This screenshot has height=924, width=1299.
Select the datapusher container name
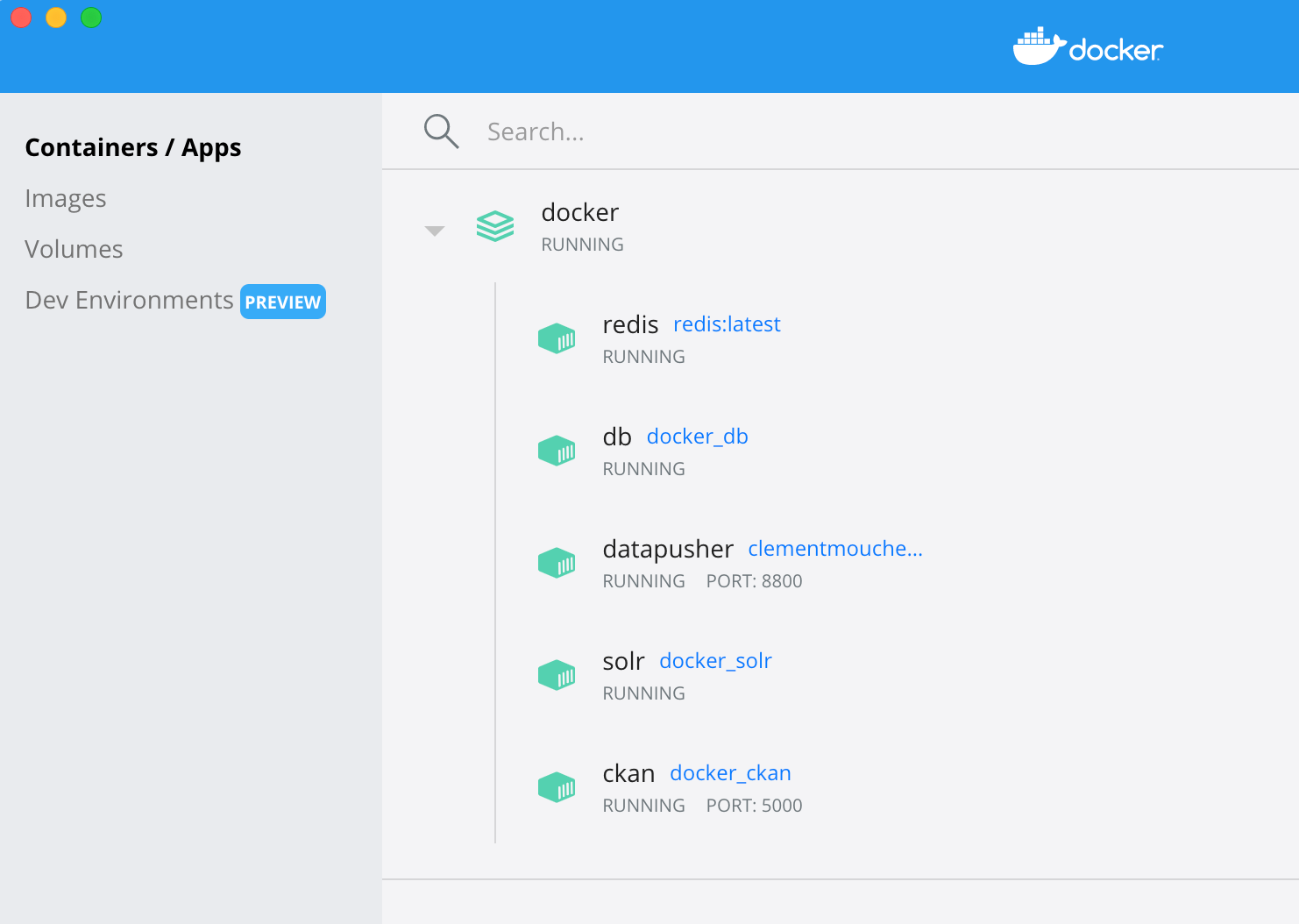[x=668, y=550]
